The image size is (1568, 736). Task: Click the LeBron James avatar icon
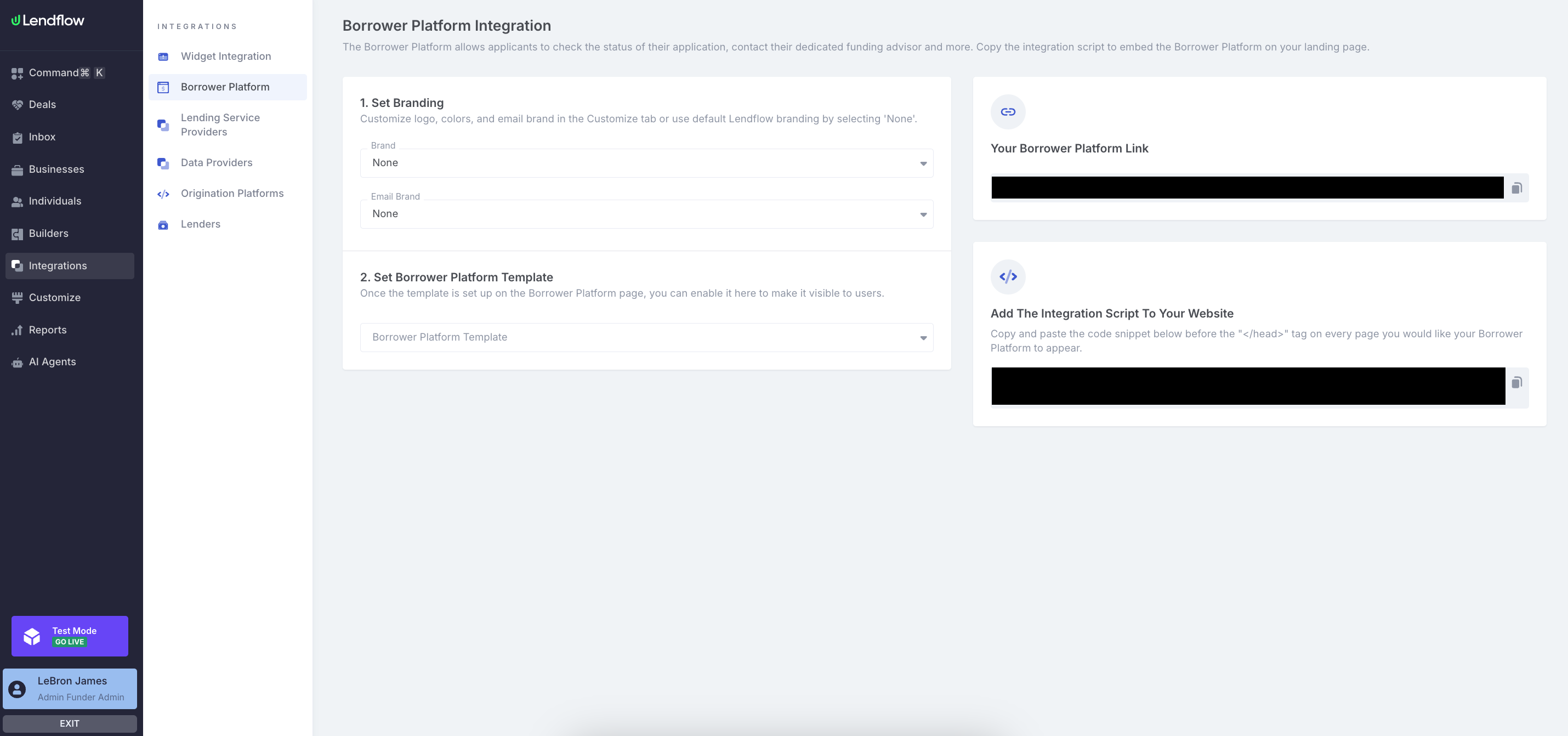[x=17, y=688]
